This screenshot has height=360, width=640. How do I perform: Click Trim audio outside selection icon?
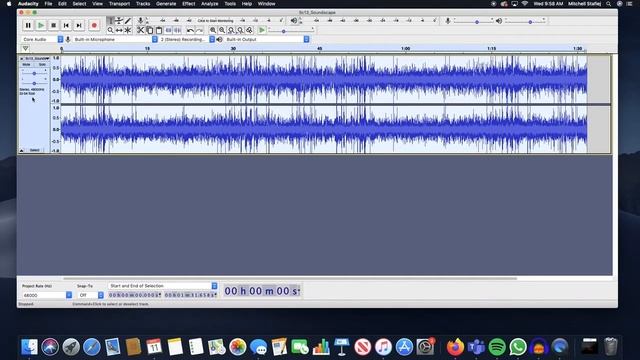pos(168,30)
